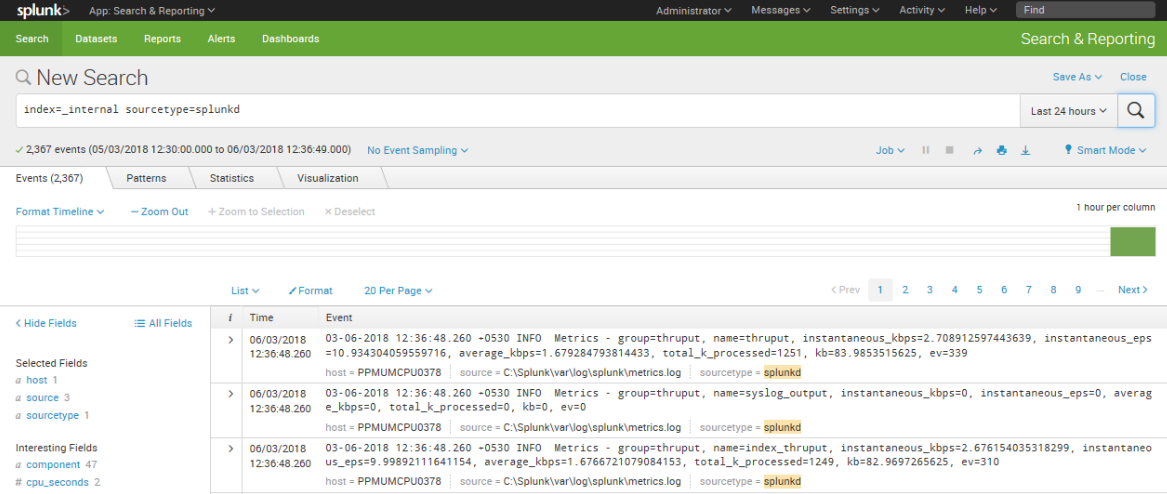Click the search query input box
The height and width of the screenshot is (494, 1167).
517,110
